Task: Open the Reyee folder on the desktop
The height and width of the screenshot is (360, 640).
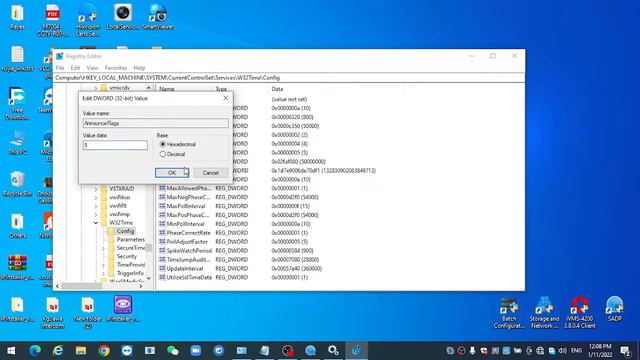Action: (x=18, y=17)
